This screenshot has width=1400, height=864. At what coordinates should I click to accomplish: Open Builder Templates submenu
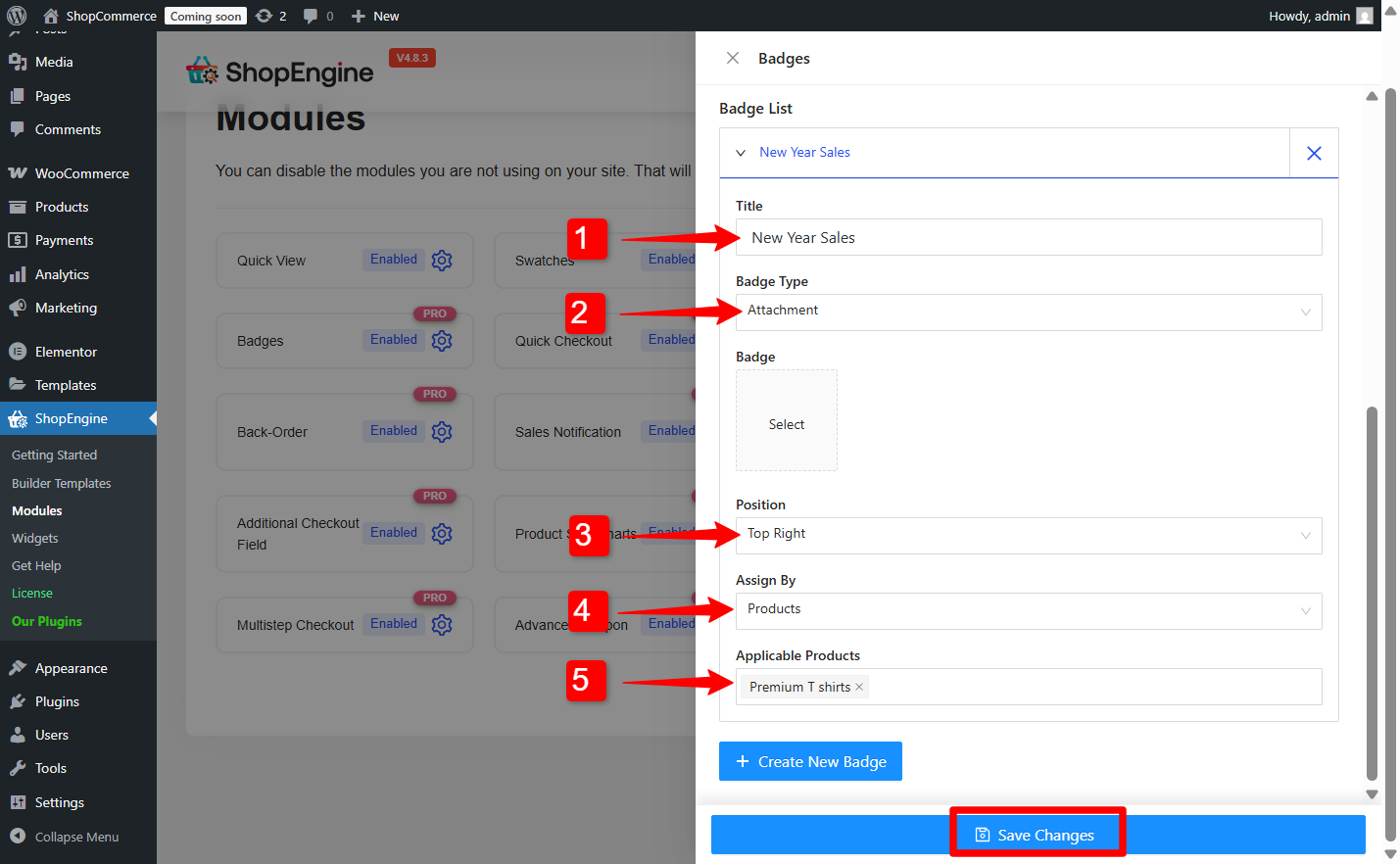[61, 483]
